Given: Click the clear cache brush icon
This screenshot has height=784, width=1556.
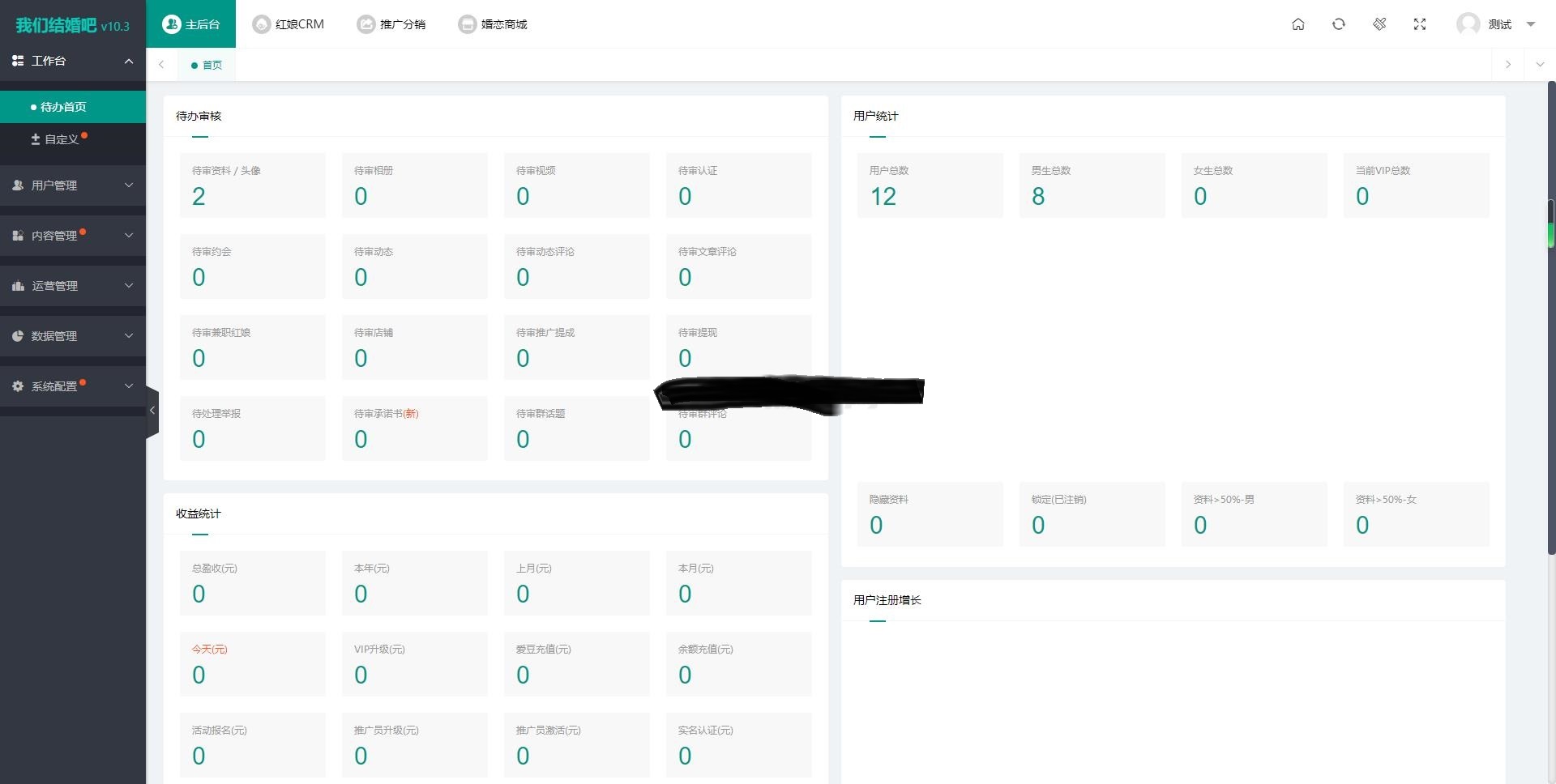Looking at the screenshot, I should coord(1379,24).
